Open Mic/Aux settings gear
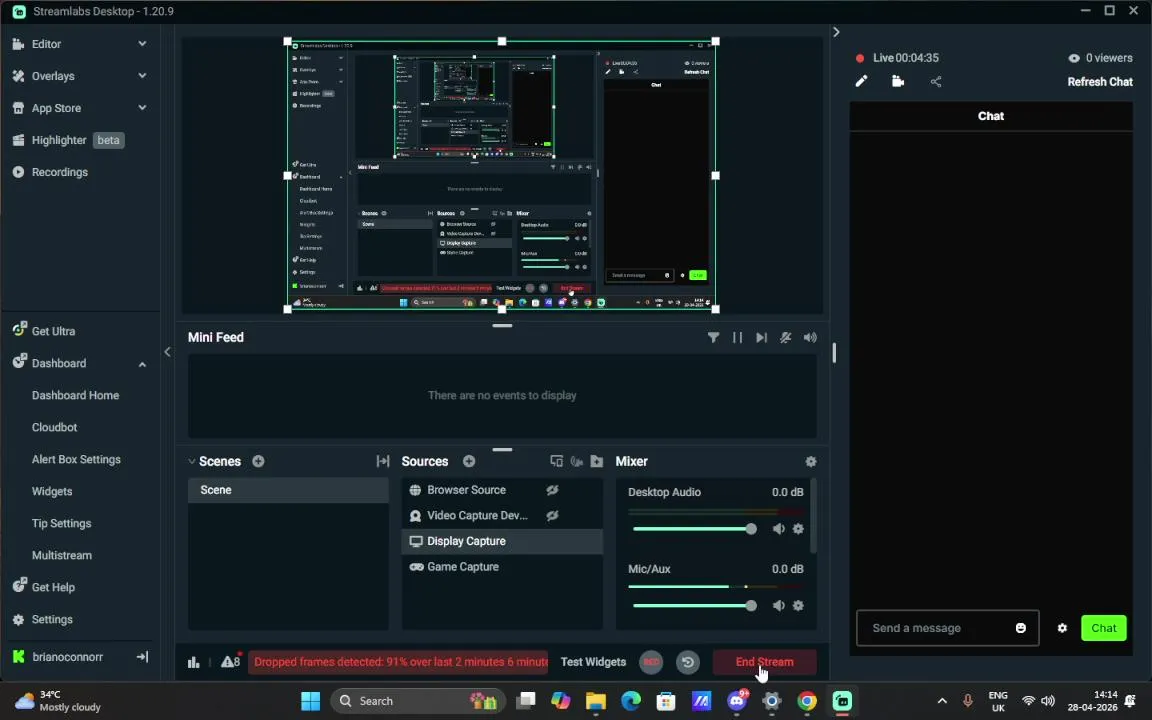The height and width of the screenshot is (720, 1152). coord(799,605)
